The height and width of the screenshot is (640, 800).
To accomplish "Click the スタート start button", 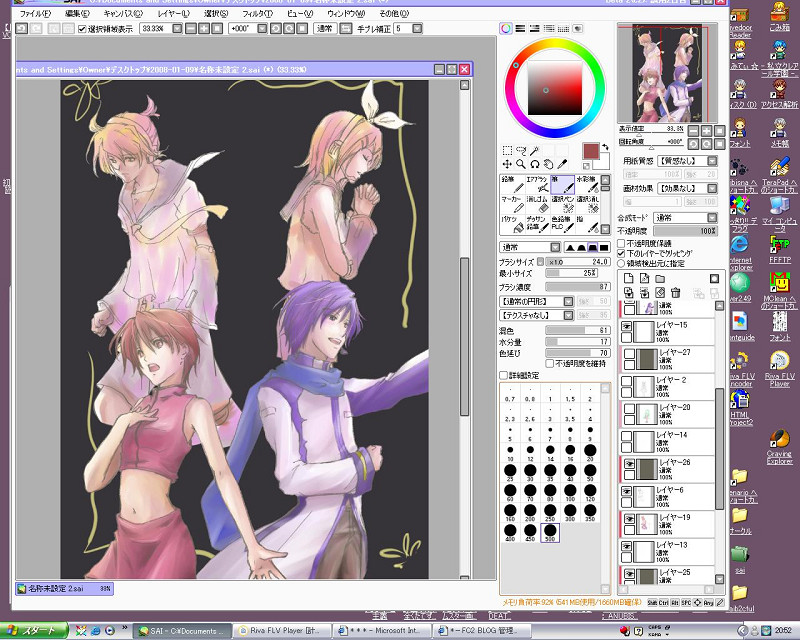I will coord(34,630).
